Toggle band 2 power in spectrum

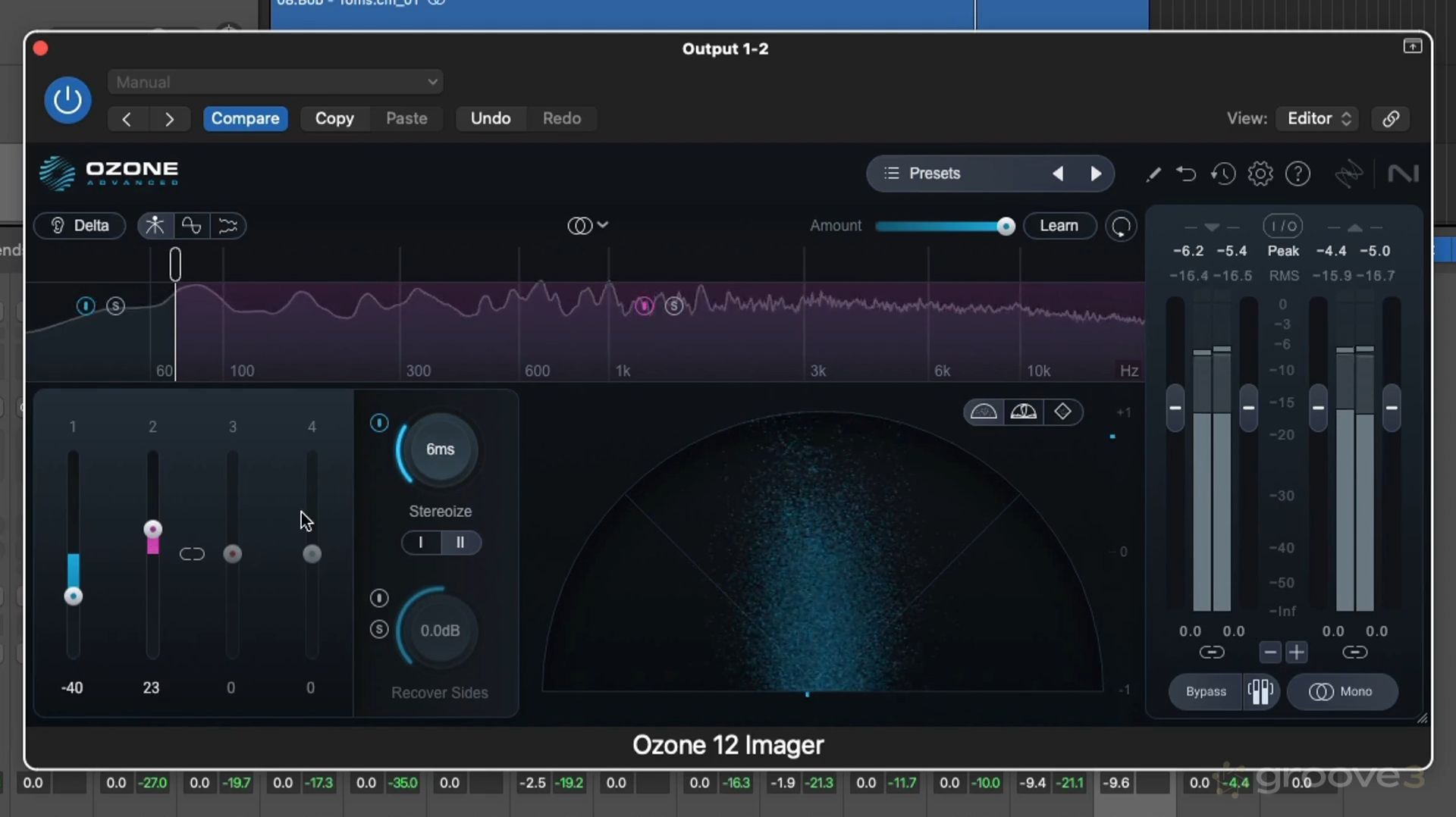tap(644, 305)
